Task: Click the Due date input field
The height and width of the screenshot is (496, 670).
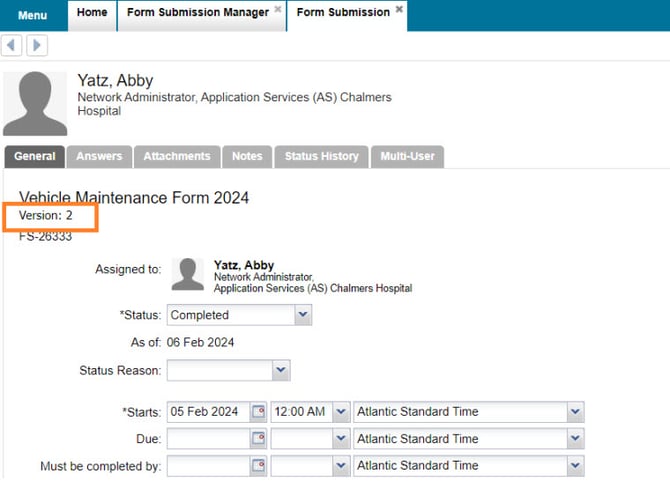Action: [x=207, y=439]
